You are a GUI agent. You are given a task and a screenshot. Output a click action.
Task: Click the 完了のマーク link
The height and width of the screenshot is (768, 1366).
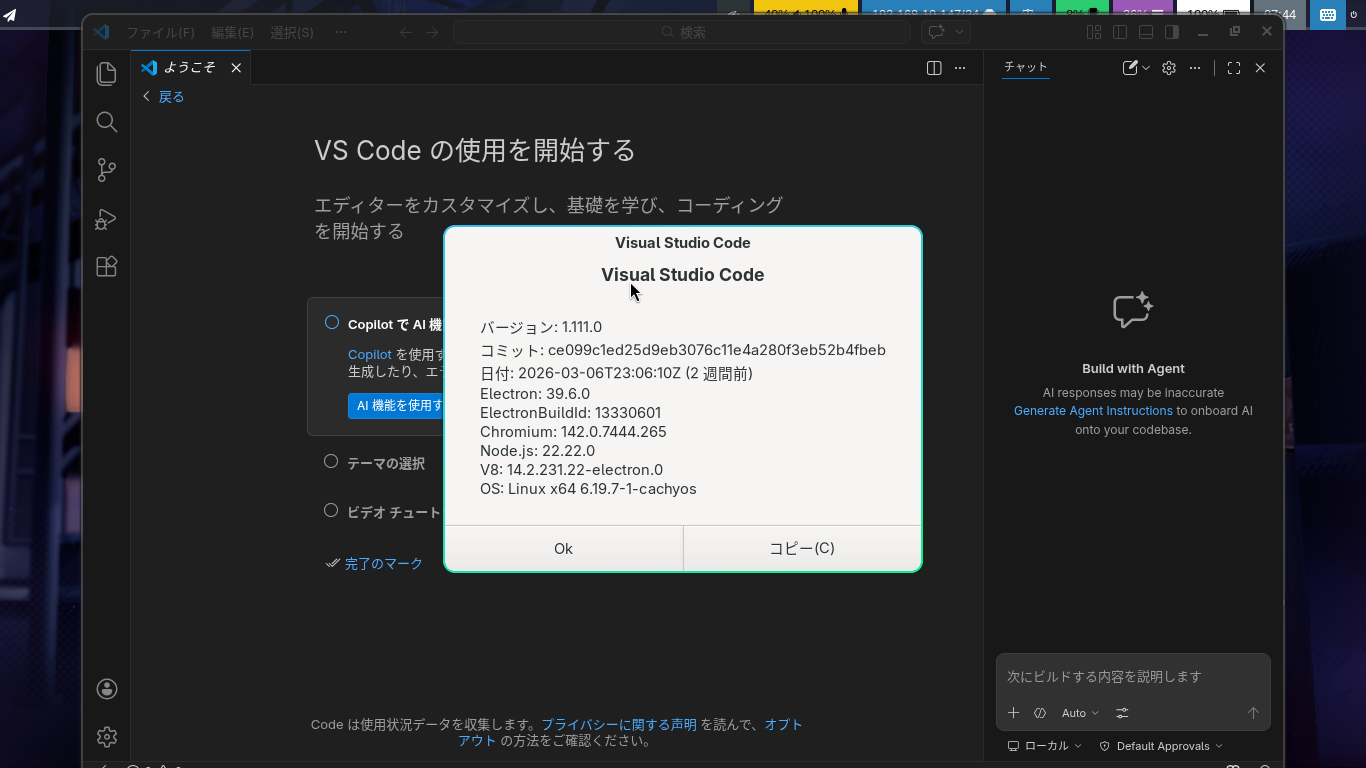(x=384, y=564)
